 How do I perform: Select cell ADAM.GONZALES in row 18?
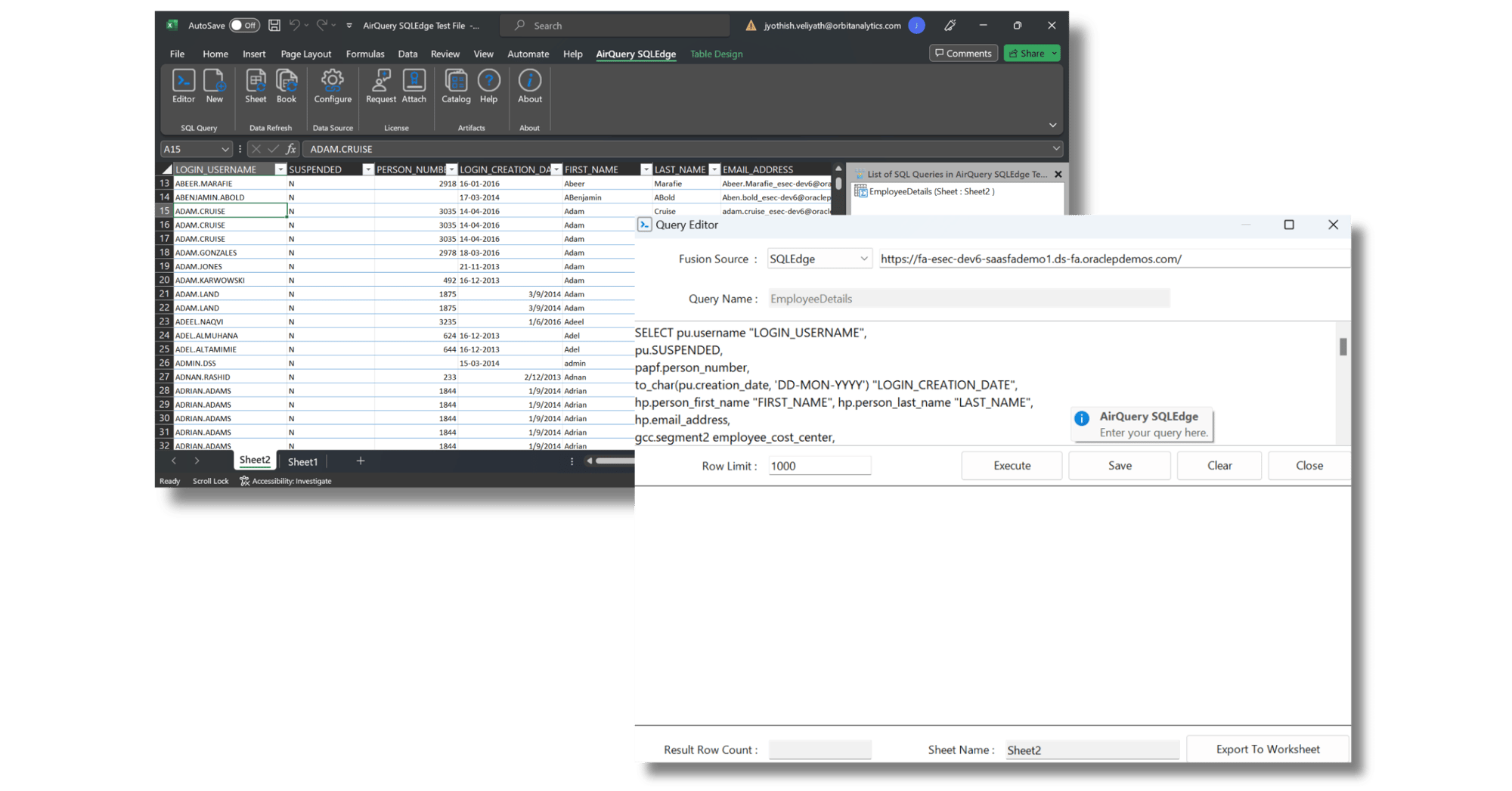(x=230, y=253)
